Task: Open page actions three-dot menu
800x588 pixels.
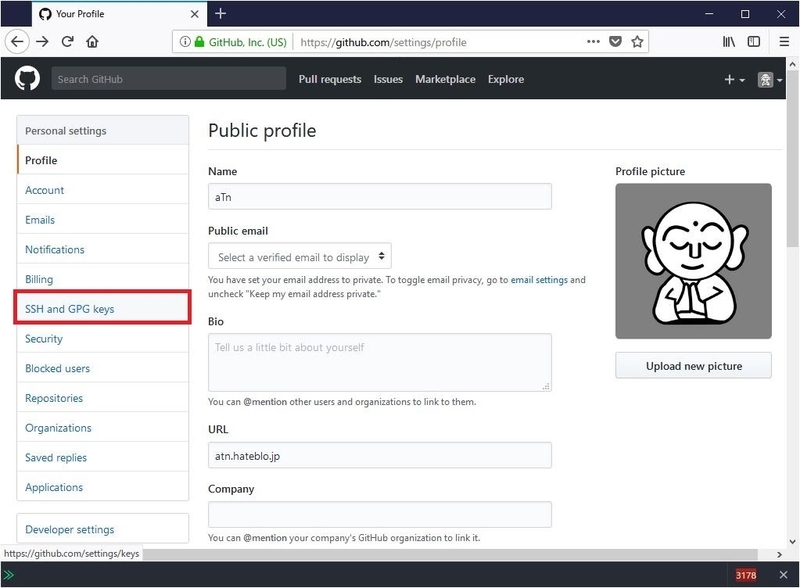Action: [x=593, y=42]
